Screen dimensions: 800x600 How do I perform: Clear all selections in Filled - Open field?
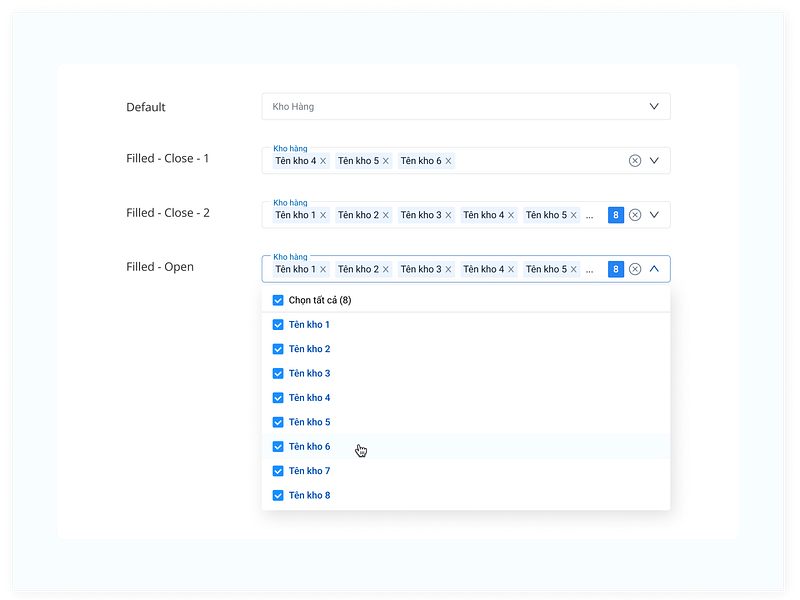point(635,269)
